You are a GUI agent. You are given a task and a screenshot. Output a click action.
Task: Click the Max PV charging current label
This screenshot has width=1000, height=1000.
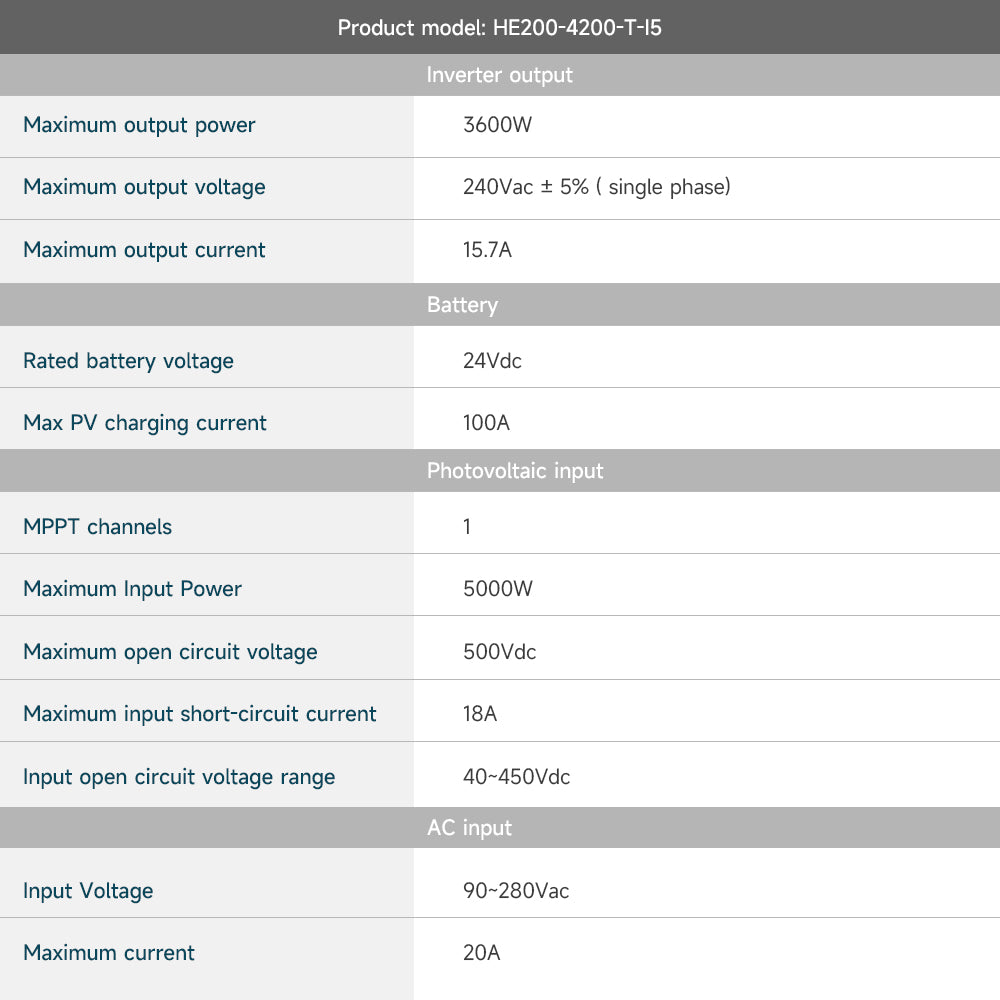(x=144, y=422)
